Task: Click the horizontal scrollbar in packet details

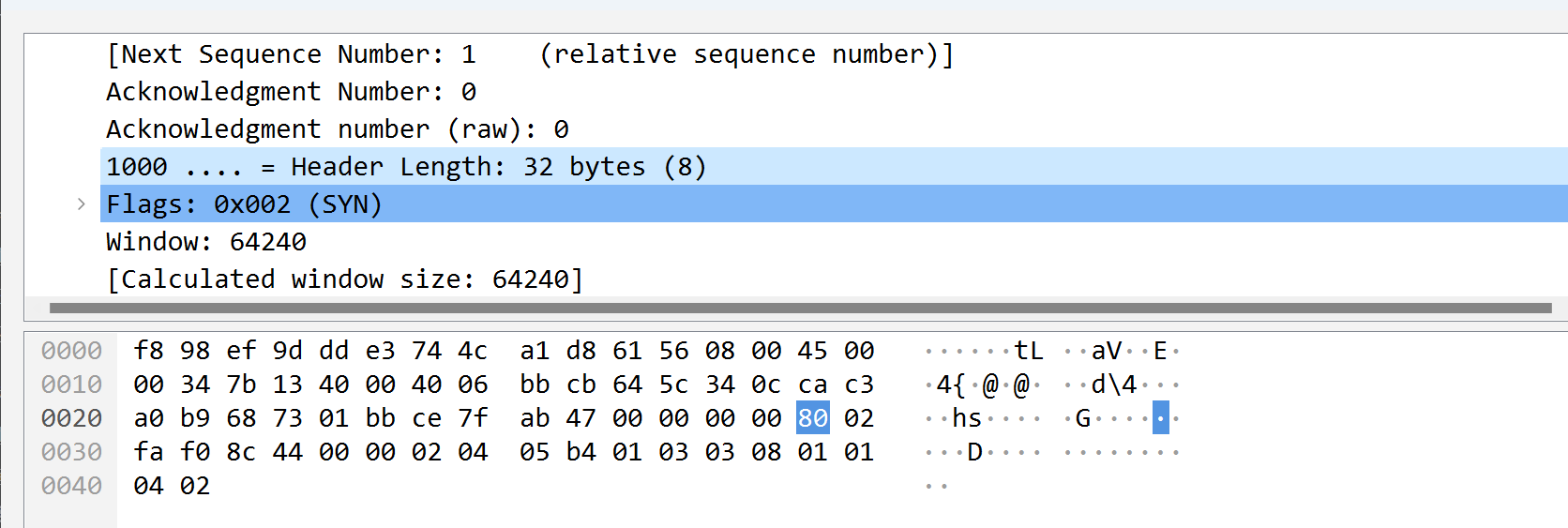Action: (x=800, y=308)
